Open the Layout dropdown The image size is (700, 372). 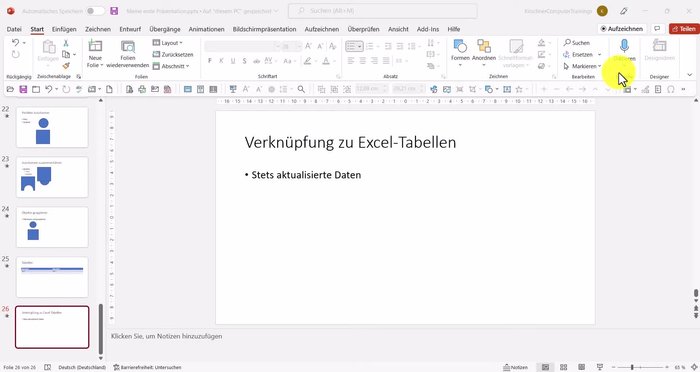click(167, 43)
